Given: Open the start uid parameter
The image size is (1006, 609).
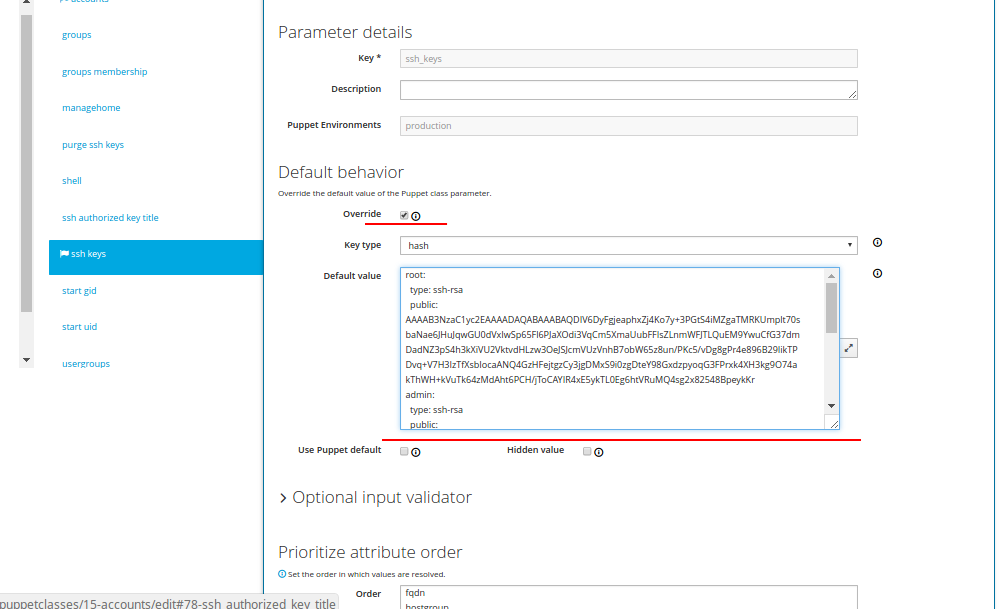Looking at the screenshot, I should tap(80, 327).
